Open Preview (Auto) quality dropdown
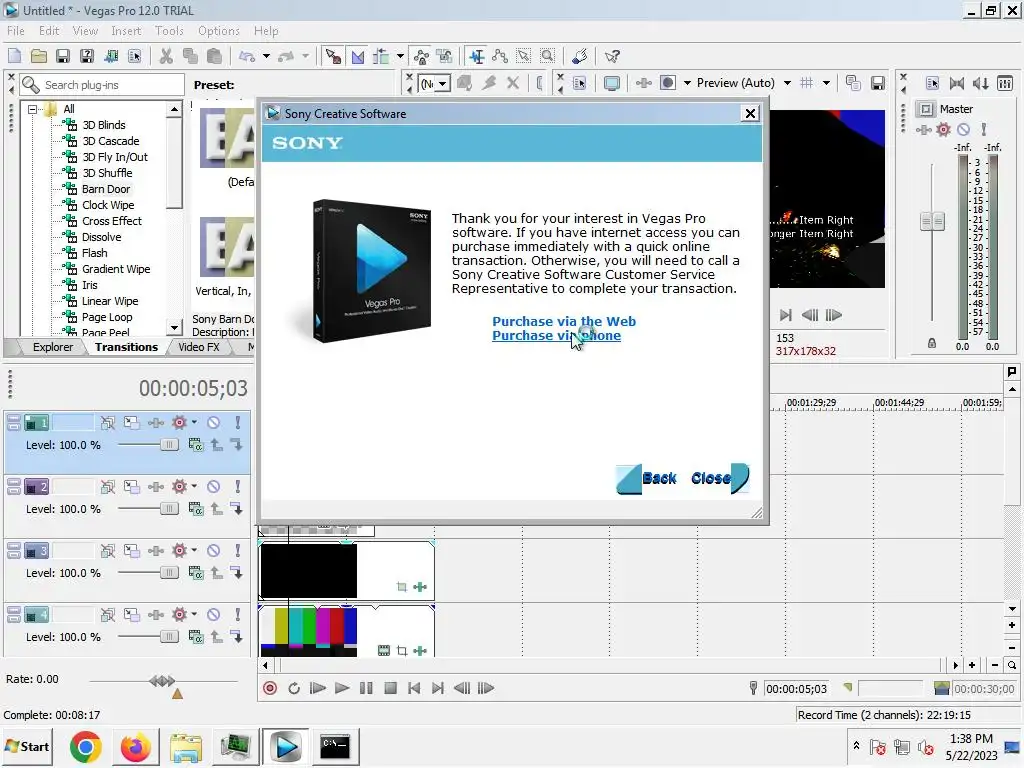Image resolution: width=1024 pixels, height=768 pixels. pos(787,83)
